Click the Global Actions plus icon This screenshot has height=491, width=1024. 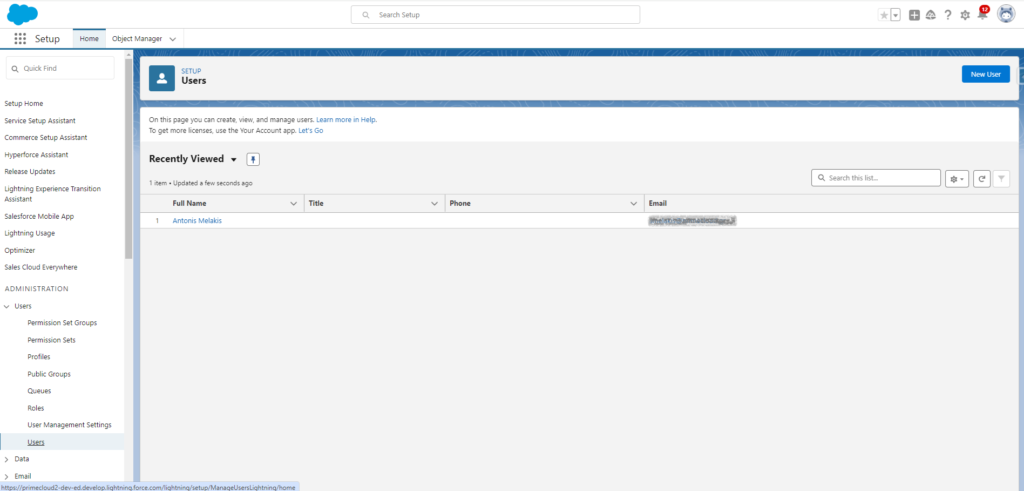pyautogui.click(x=914, y=15)
